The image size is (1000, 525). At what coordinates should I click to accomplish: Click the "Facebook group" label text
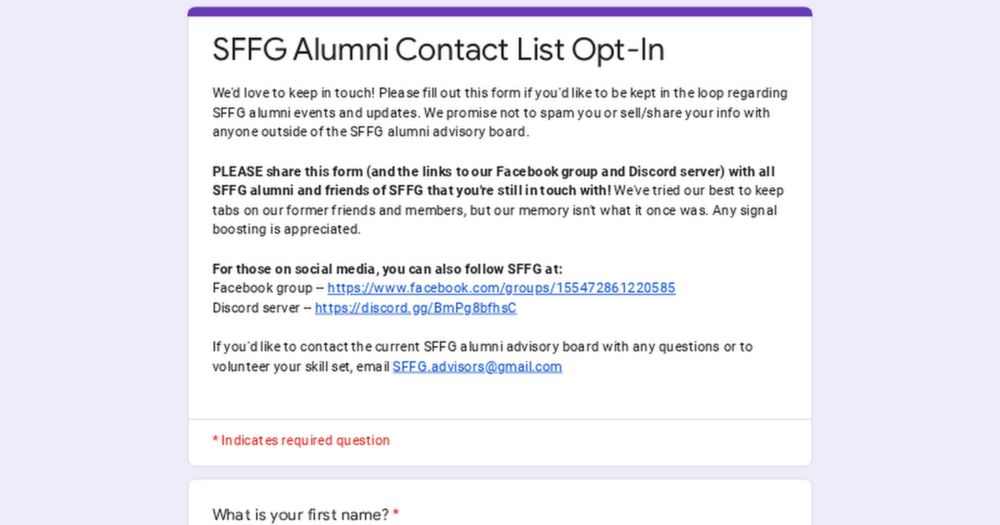pyautogui.click(x=262, y=288)
